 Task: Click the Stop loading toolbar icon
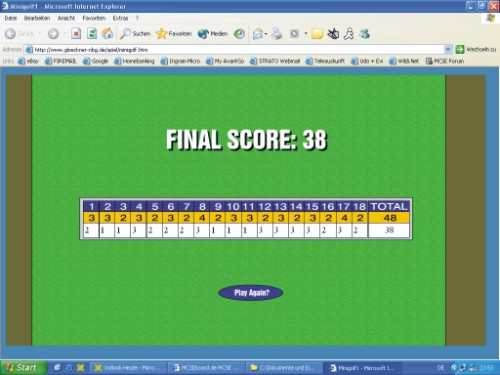pyautogui.click(x=76, y=34)
